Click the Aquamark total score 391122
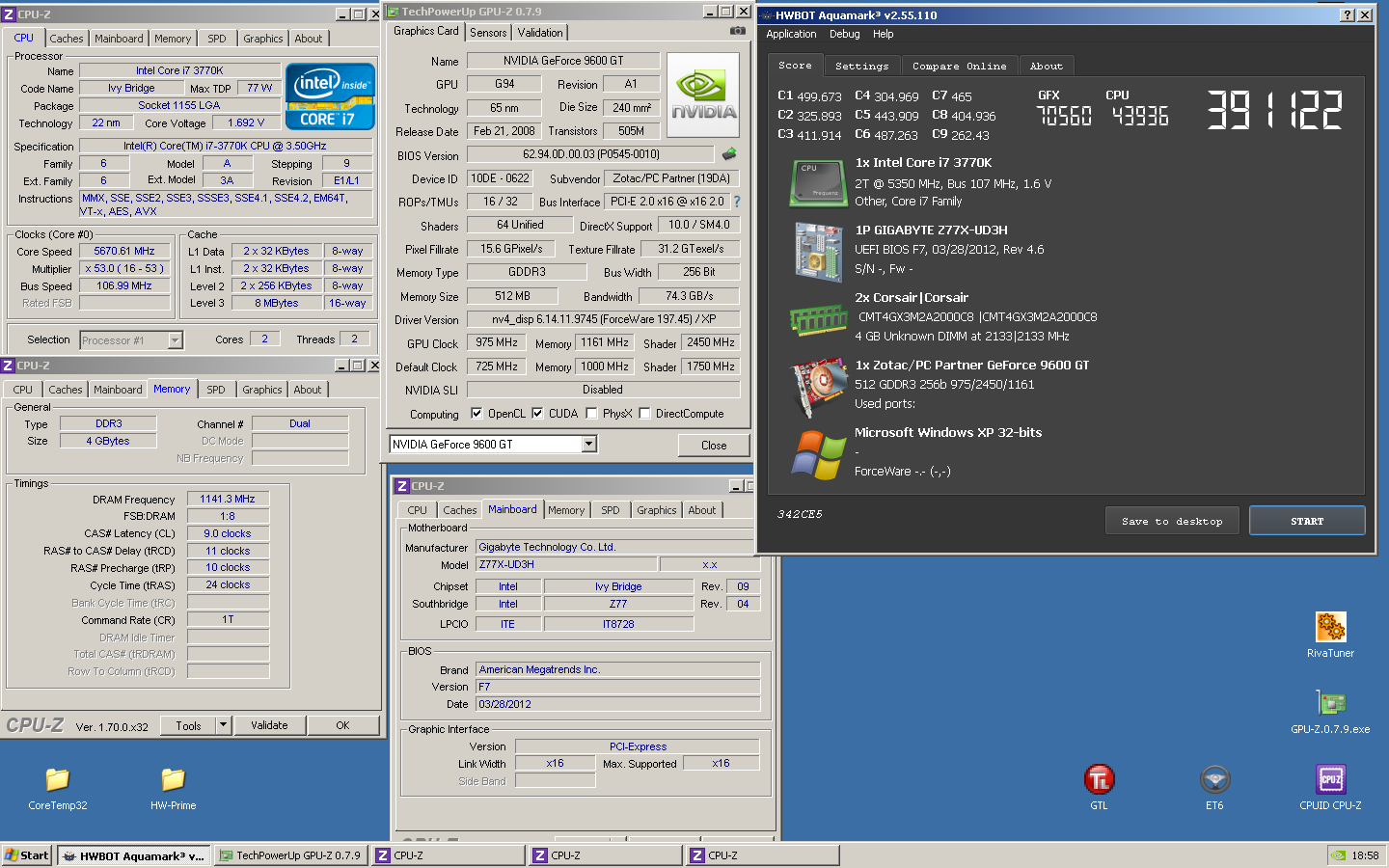The height and width of the screenshot is (868, 1389). [x=1274, y=110]
